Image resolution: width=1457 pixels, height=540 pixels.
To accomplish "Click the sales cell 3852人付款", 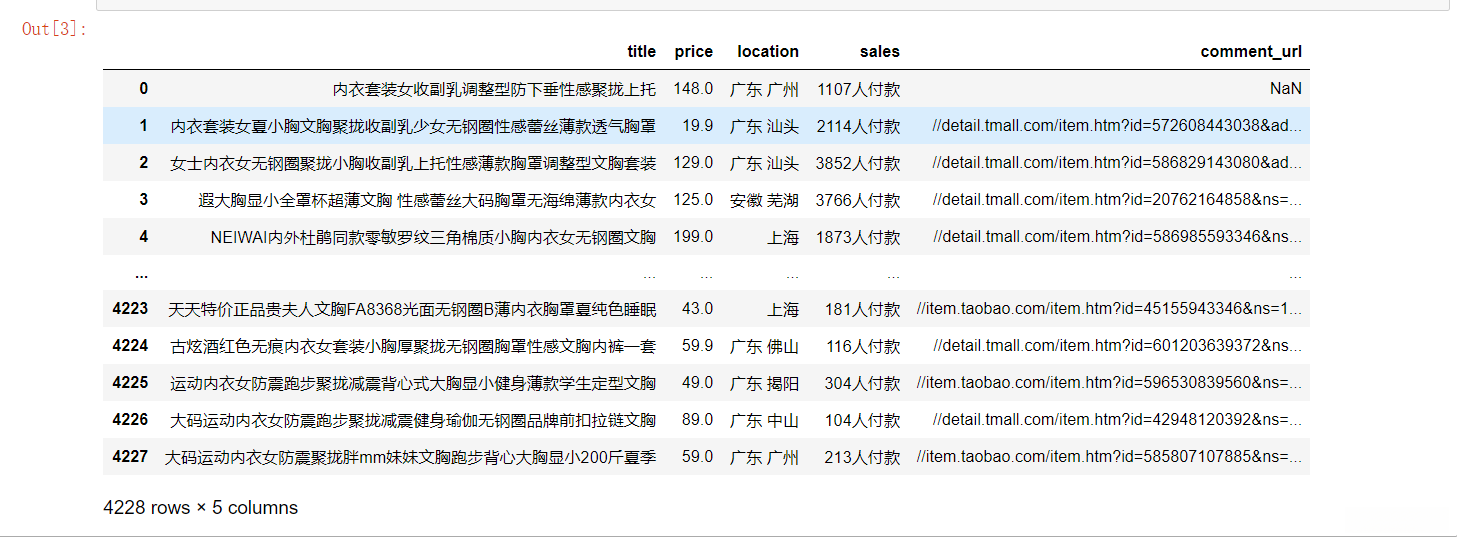I will click(x=857, y=163).
